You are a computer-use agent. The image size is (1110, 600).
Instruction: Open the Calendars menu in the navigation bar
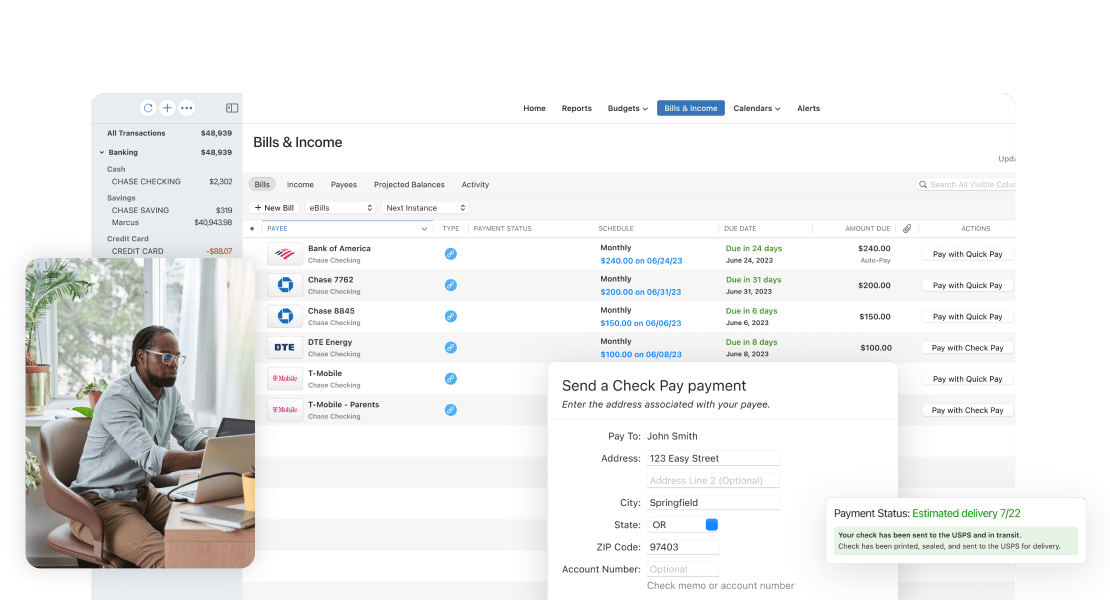point(754,108)
